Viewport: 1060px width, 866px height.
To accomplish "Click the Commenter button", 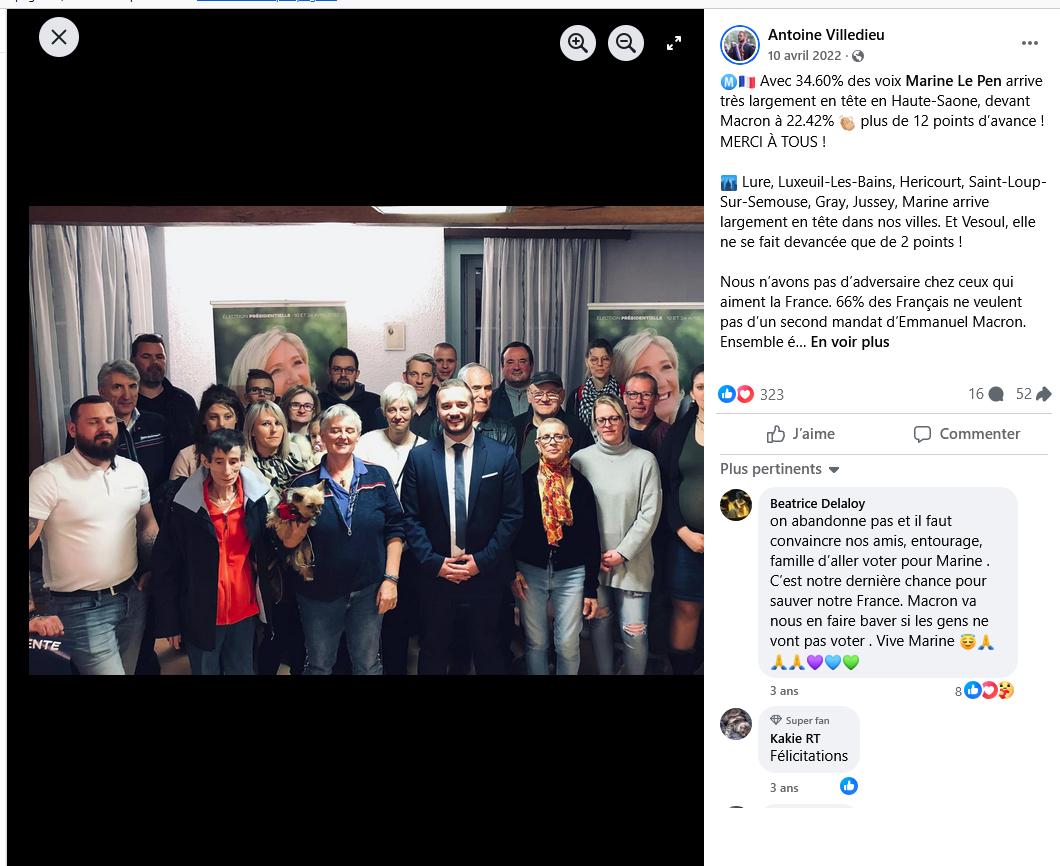I will (x=966, y=434).
